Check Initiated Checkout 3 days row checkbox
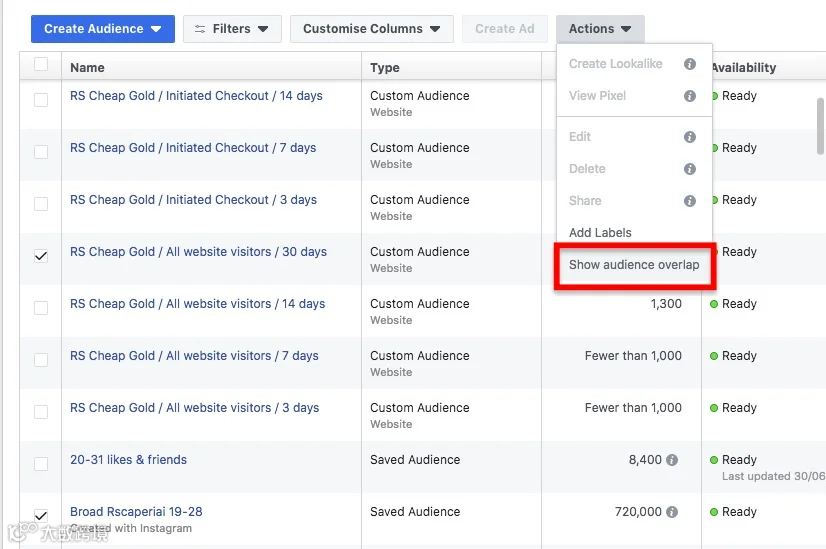The height and width of the screenshot is (549, 826). [41, 204]
